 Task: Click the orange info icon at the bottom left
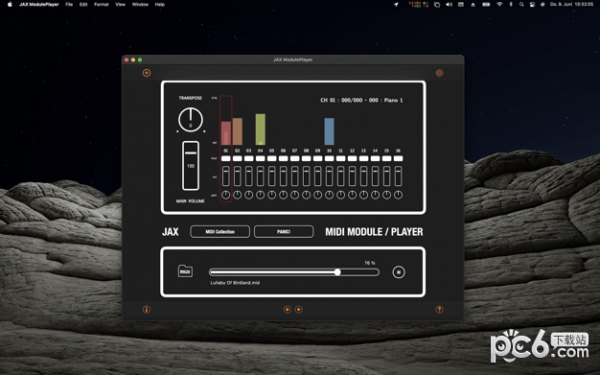147,310
